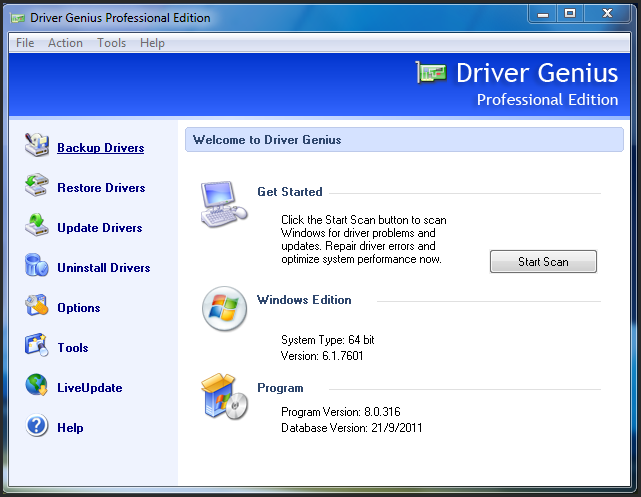Open the Backup Drivers link

point(101,148)
